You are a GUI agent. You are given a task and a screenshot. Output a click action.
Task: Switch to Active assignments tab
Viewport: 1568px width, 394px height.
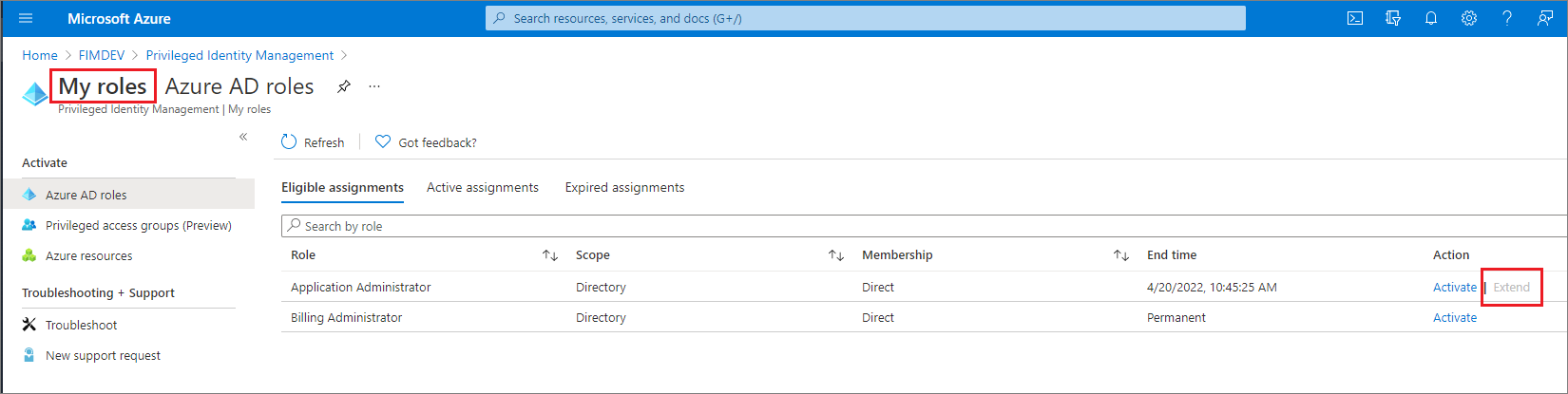click(483, 188)
